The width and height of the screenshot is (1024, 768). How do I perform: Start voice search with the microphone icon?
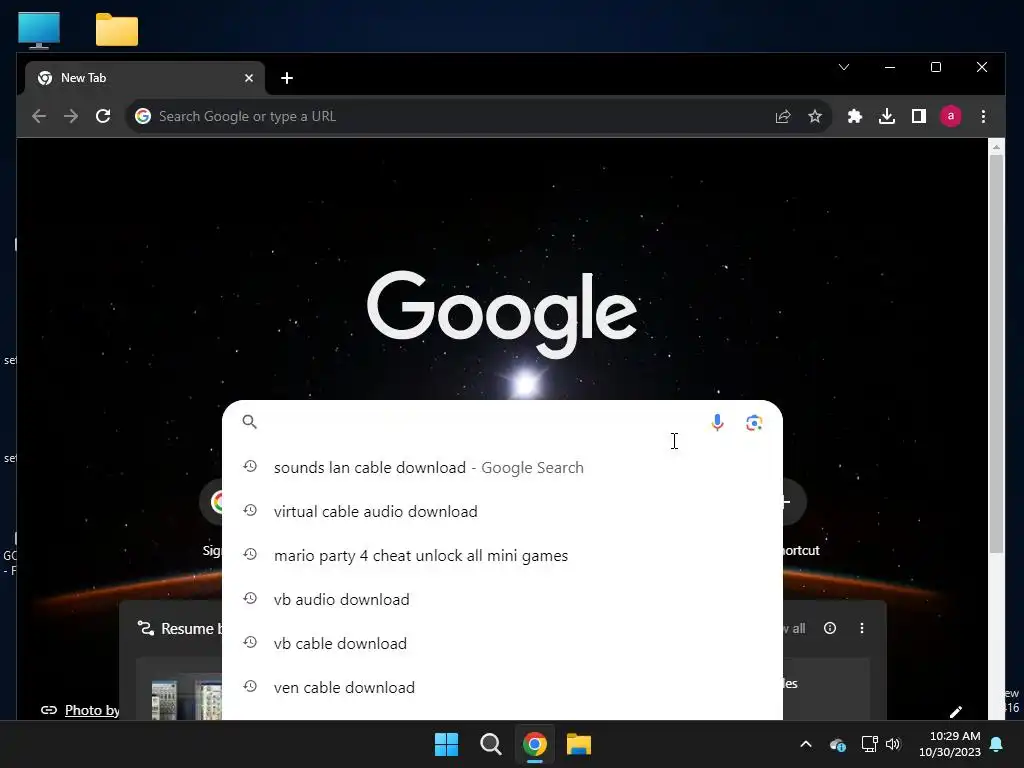coord(717,423)
